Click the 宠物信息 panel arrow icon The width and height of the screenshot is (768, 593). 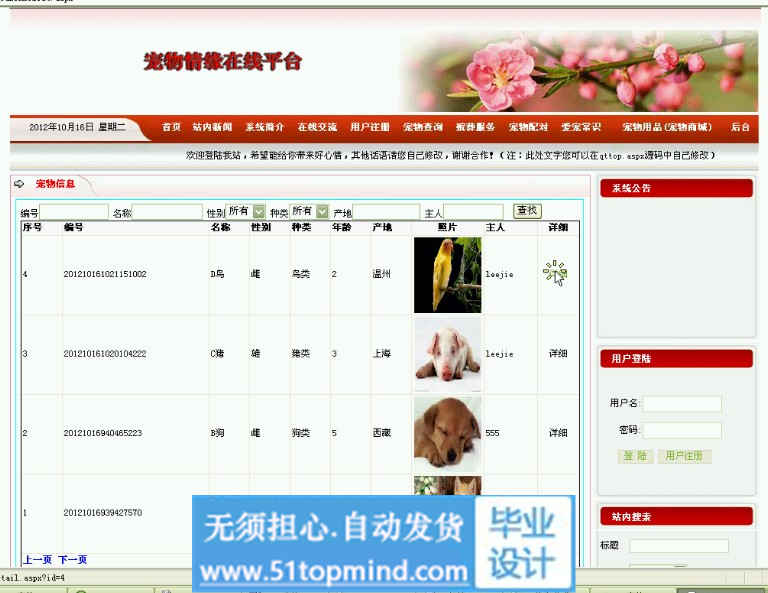19,184
